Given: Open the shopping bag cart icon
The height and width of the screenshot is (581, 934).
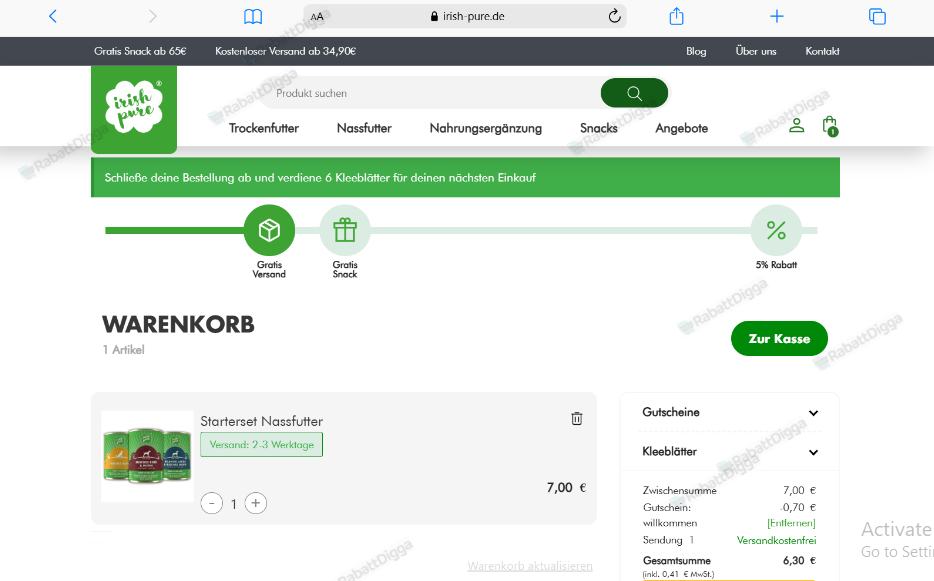Looking at the screenshot, I should pyautogui.click(x=830, y=126).
